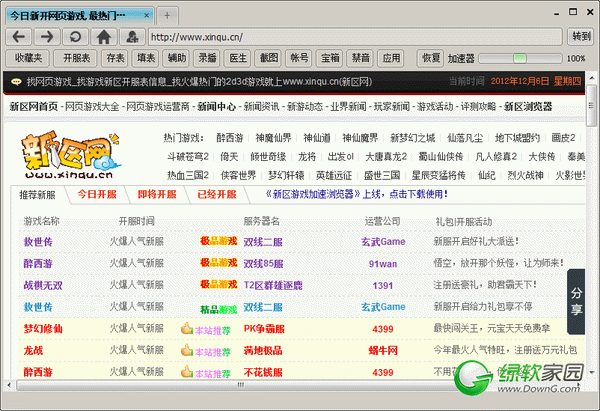This screenshot has width=600, height=411.
Task: Open the 分享 share side tab
Action: coord(576,302)
